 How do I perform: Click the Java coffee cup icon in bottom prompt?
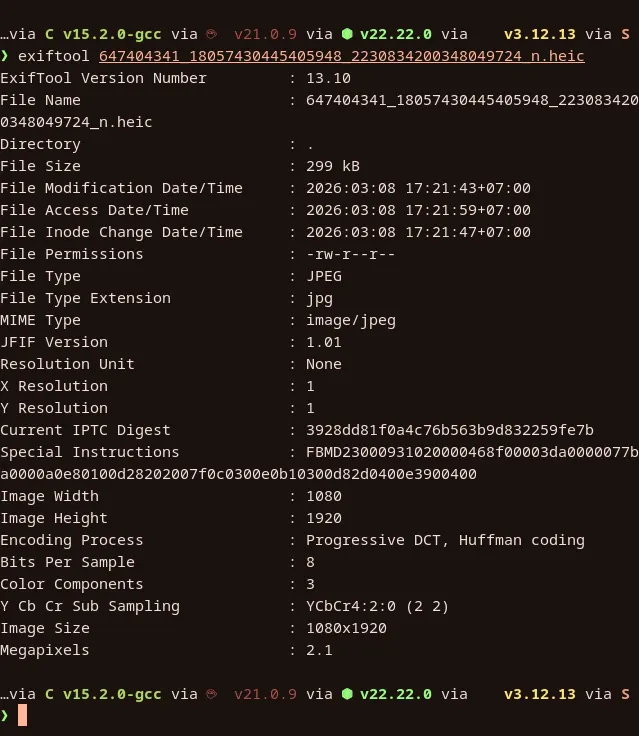[210, 694]
